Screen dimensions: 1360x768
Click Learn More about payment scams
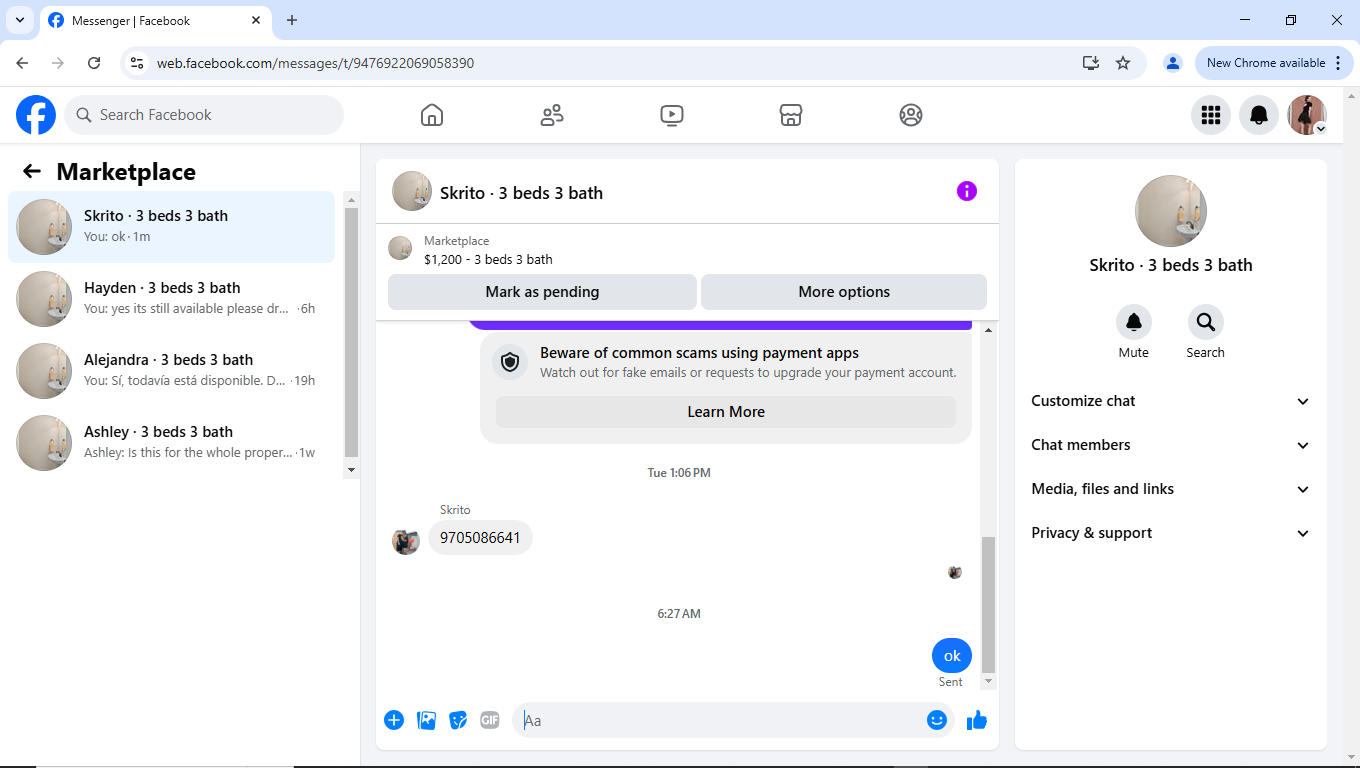coord(726,412)
